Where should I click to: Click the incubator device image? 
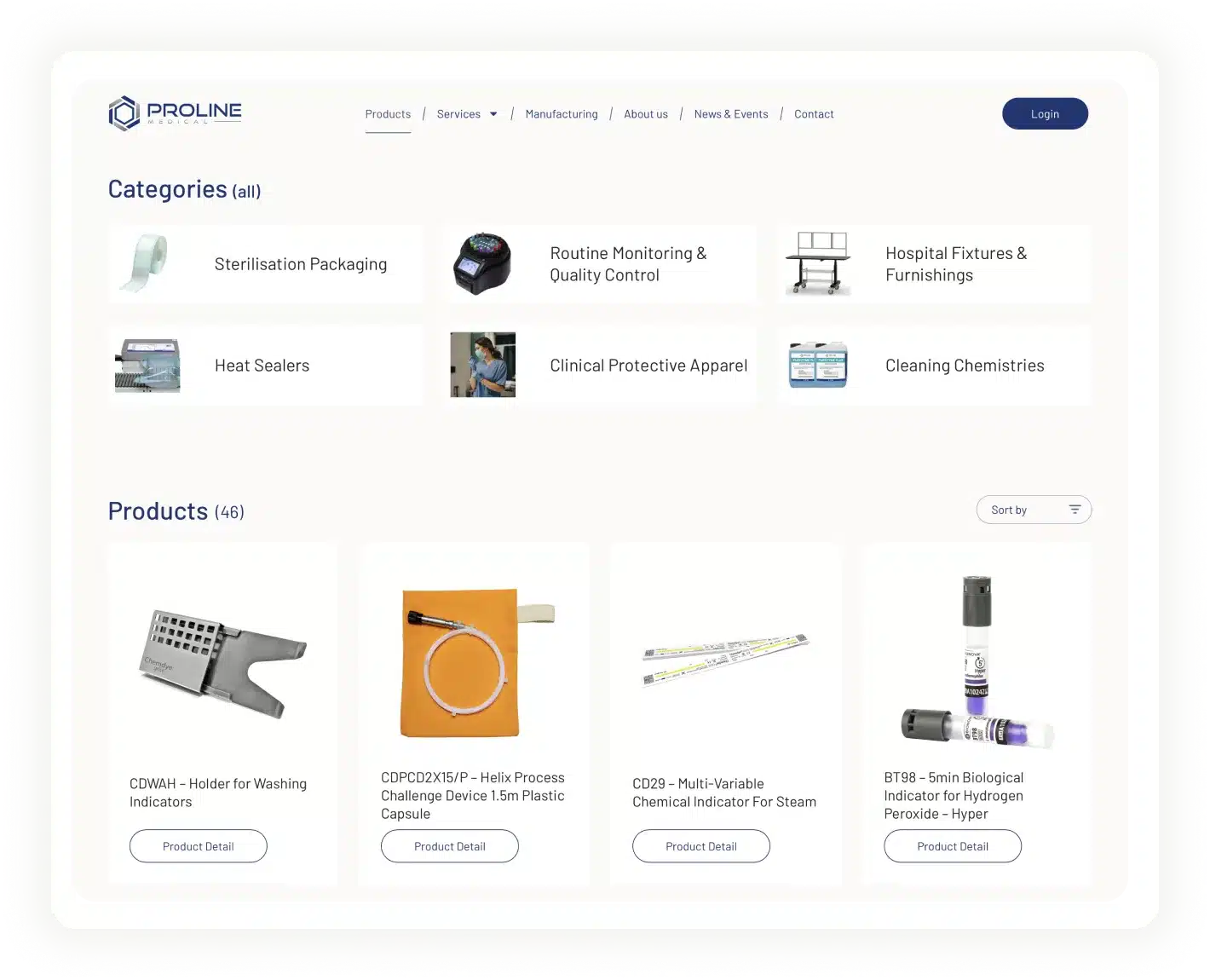[x=482, y=263]
